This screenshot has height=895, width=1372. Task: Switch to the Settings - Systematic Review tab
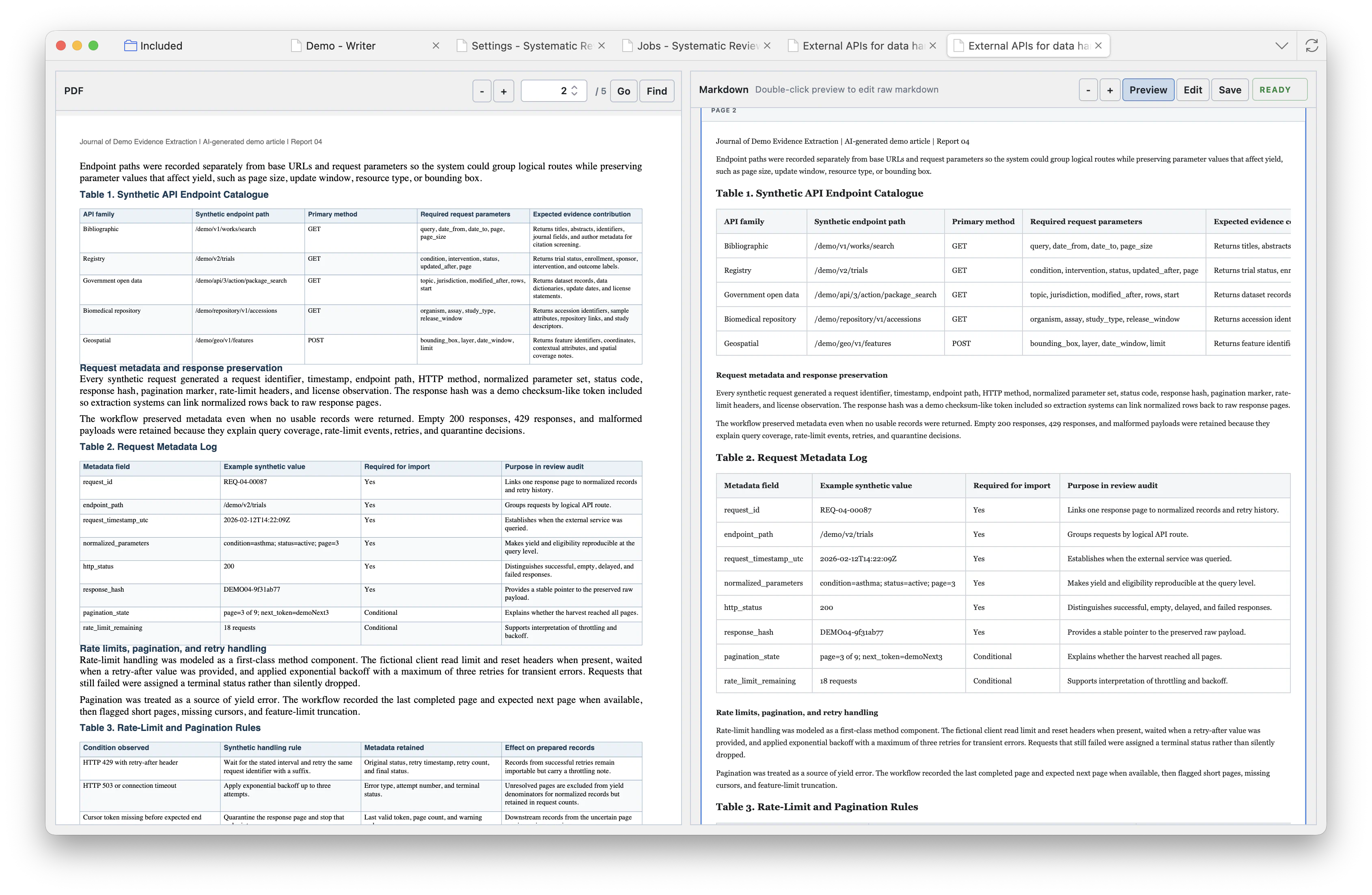[531, 45]
